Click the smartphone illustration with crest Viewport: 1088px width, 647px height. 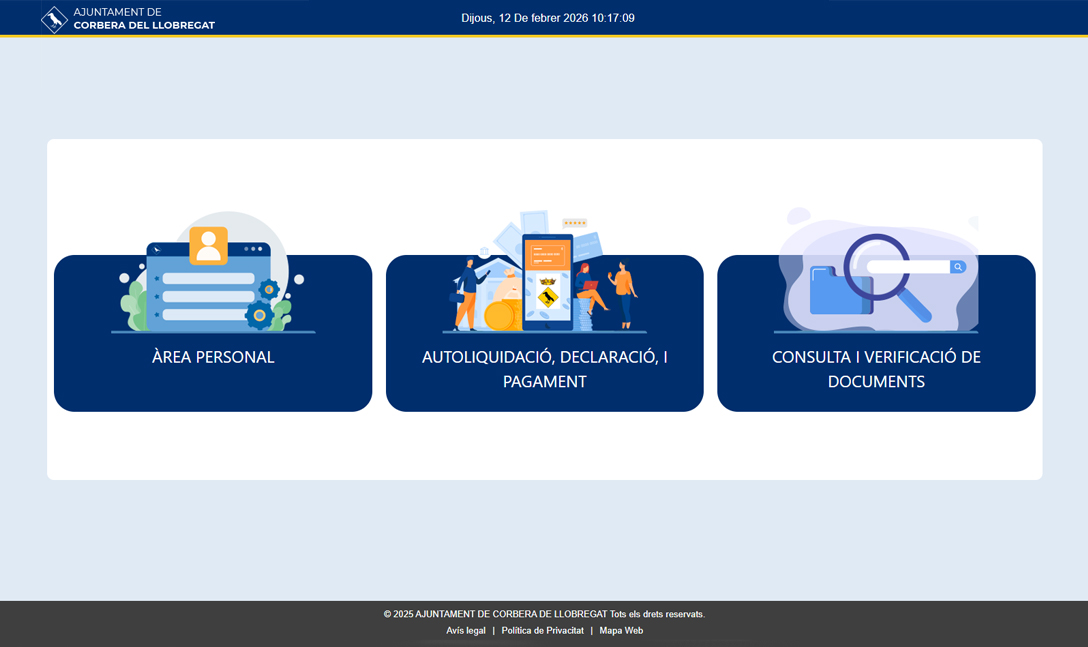[x=547, y=282]
